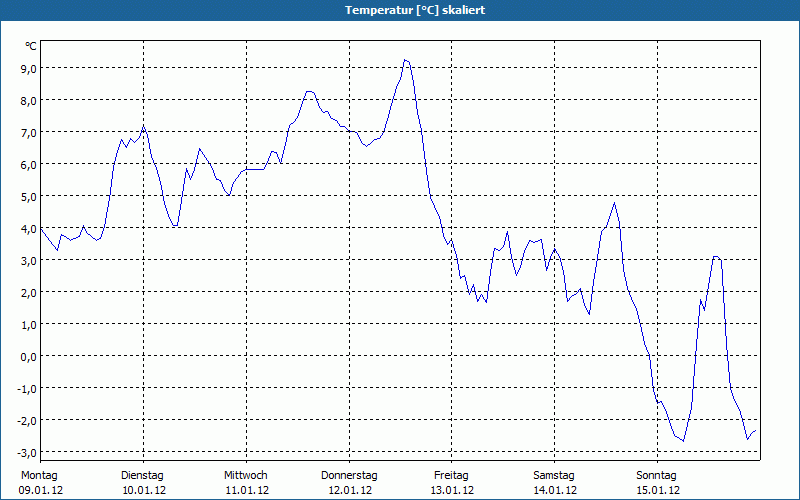Click the °C unit label
Viewport: 800px width, 500px height.
[31, 46]
